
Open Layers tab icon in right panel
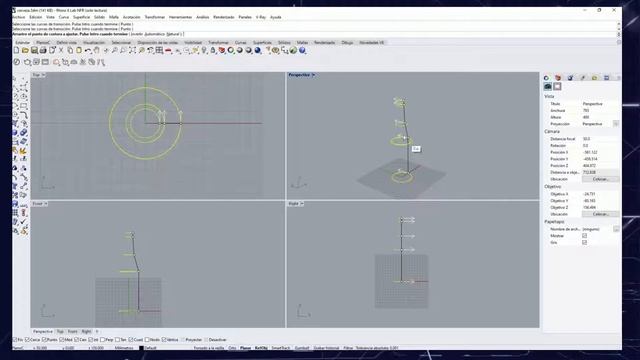(558, 78)
